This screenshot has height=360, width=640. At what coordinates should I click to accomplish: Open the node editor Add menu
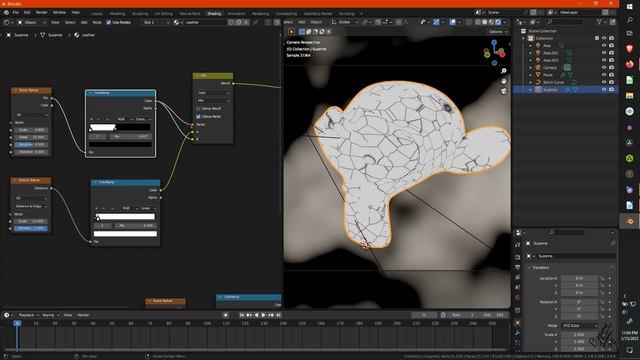(84, 22)
